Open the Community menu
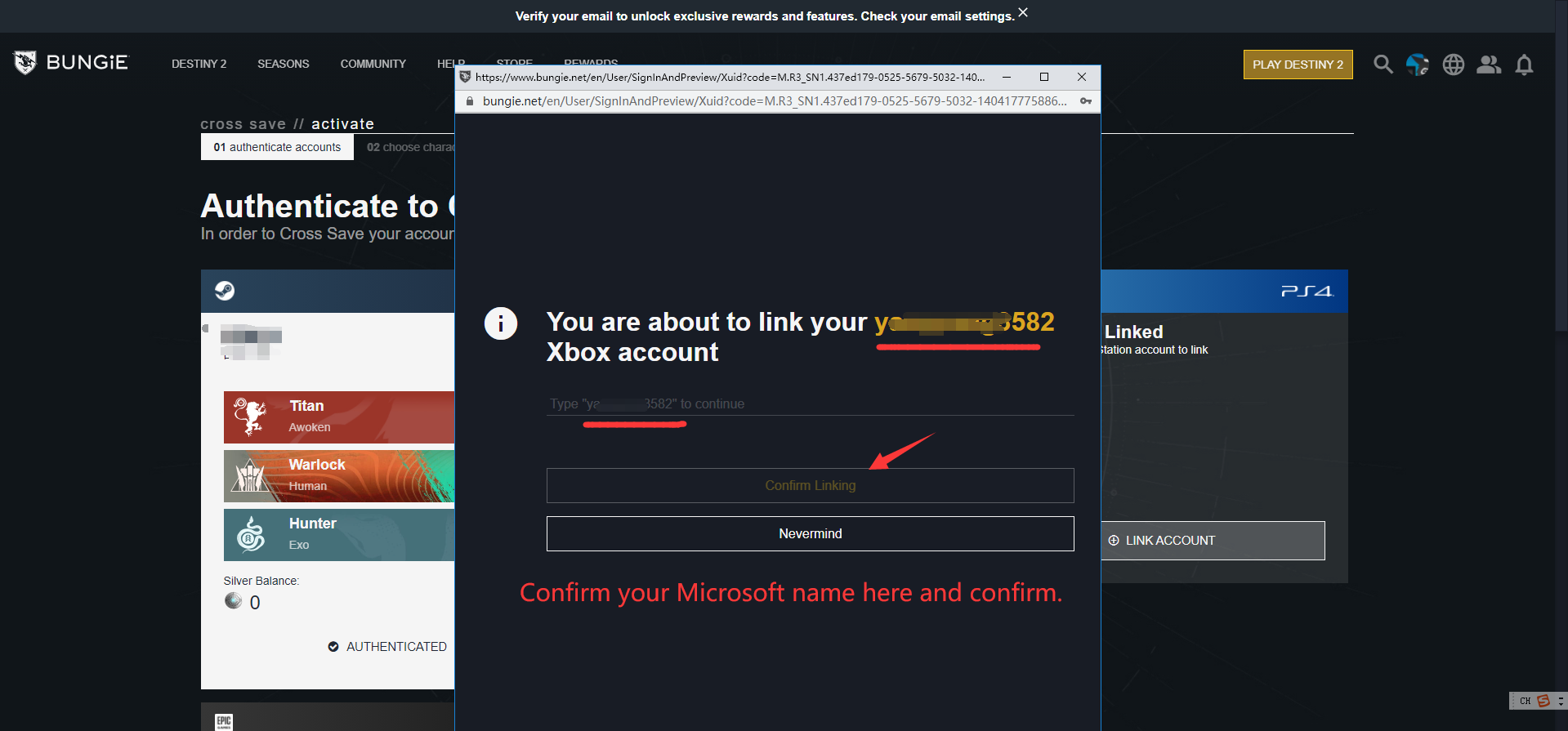 [373, 64]
